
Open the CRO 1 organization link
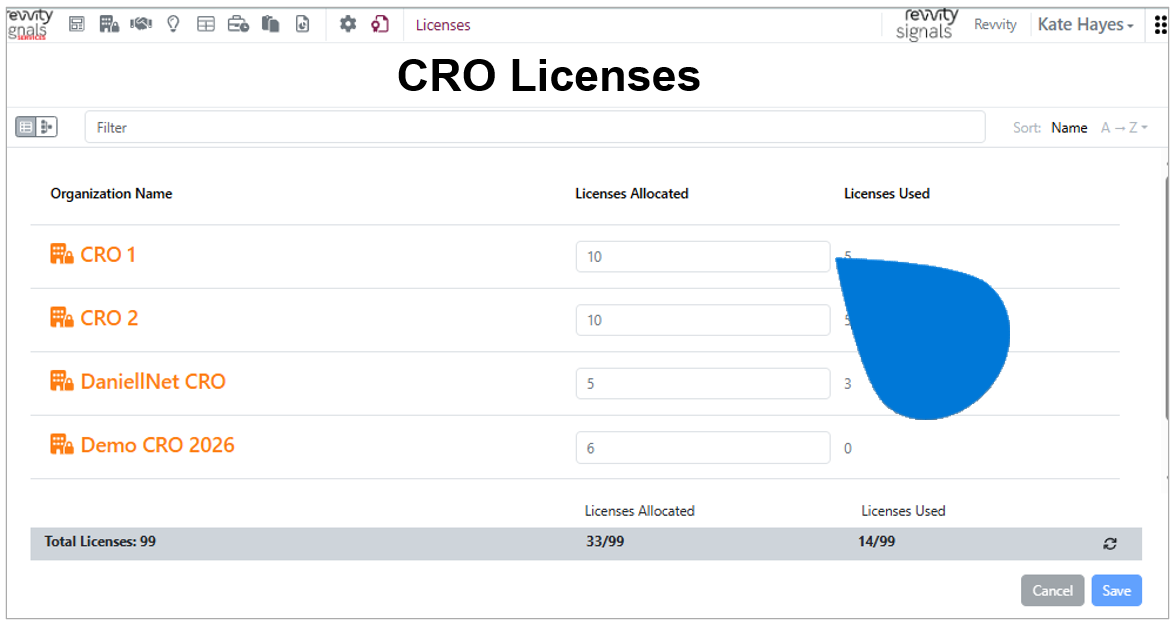point(108,254)
